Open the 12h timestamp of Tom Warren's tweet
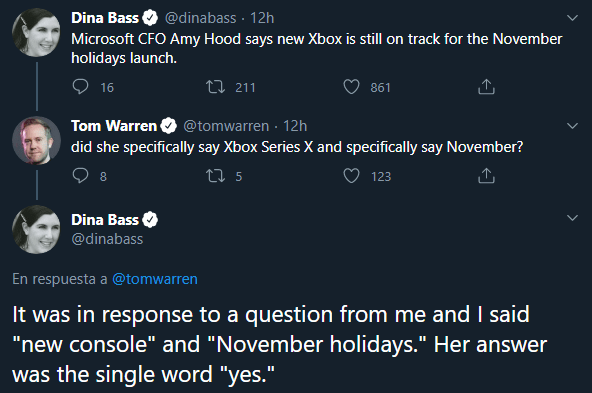This screenshot has height=393, width=592. (295, 126)
